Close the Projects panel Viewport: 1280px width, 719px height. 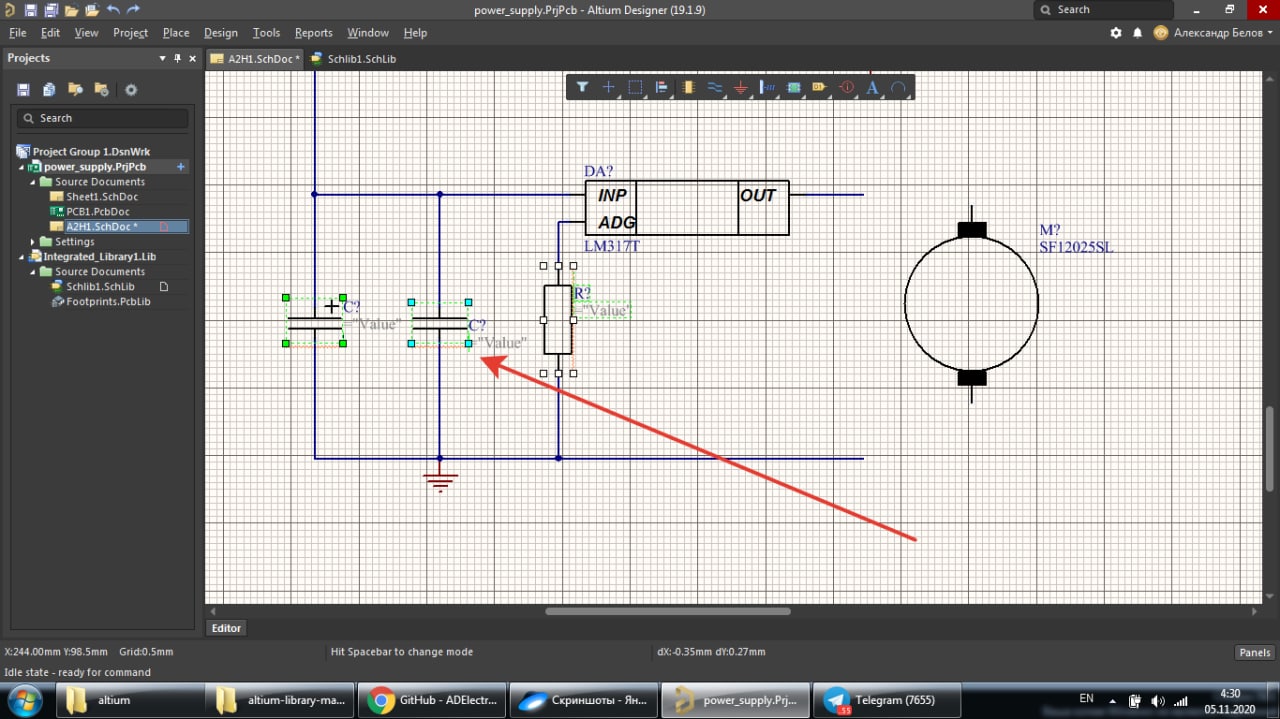192,58
